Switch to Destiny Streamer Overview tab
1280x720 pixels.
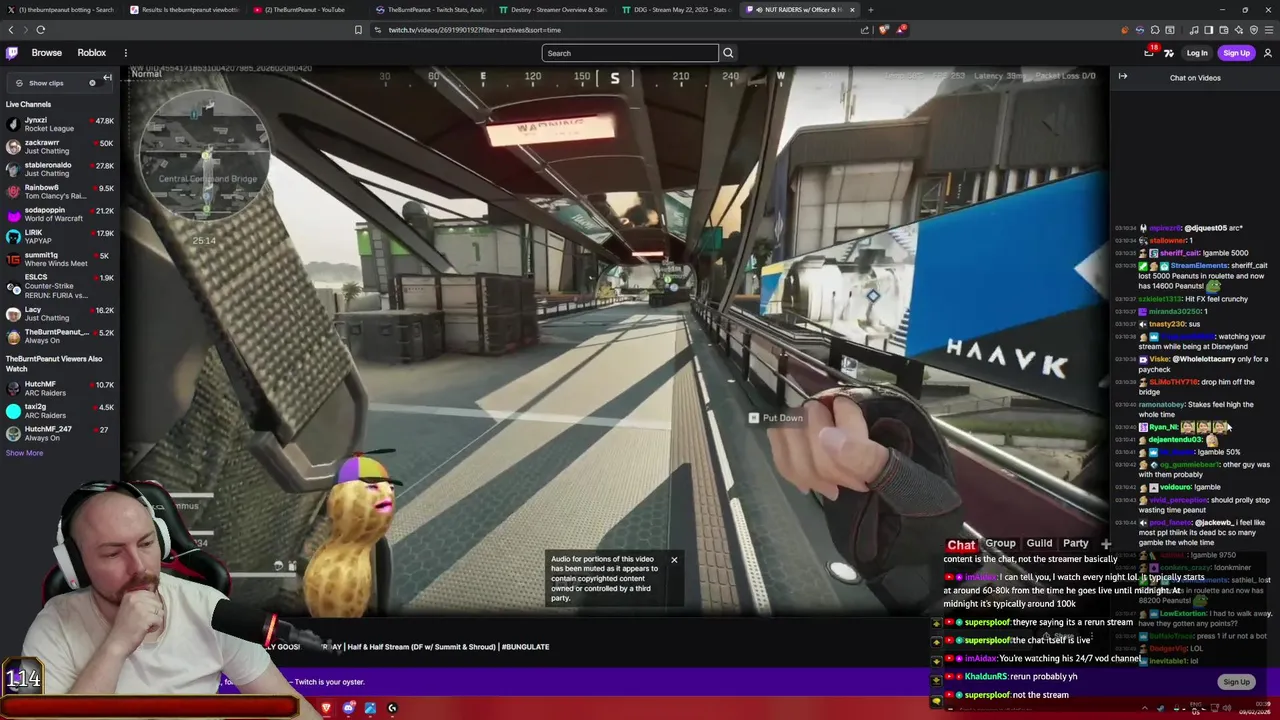pyautogui.click(x=553, y=10)
